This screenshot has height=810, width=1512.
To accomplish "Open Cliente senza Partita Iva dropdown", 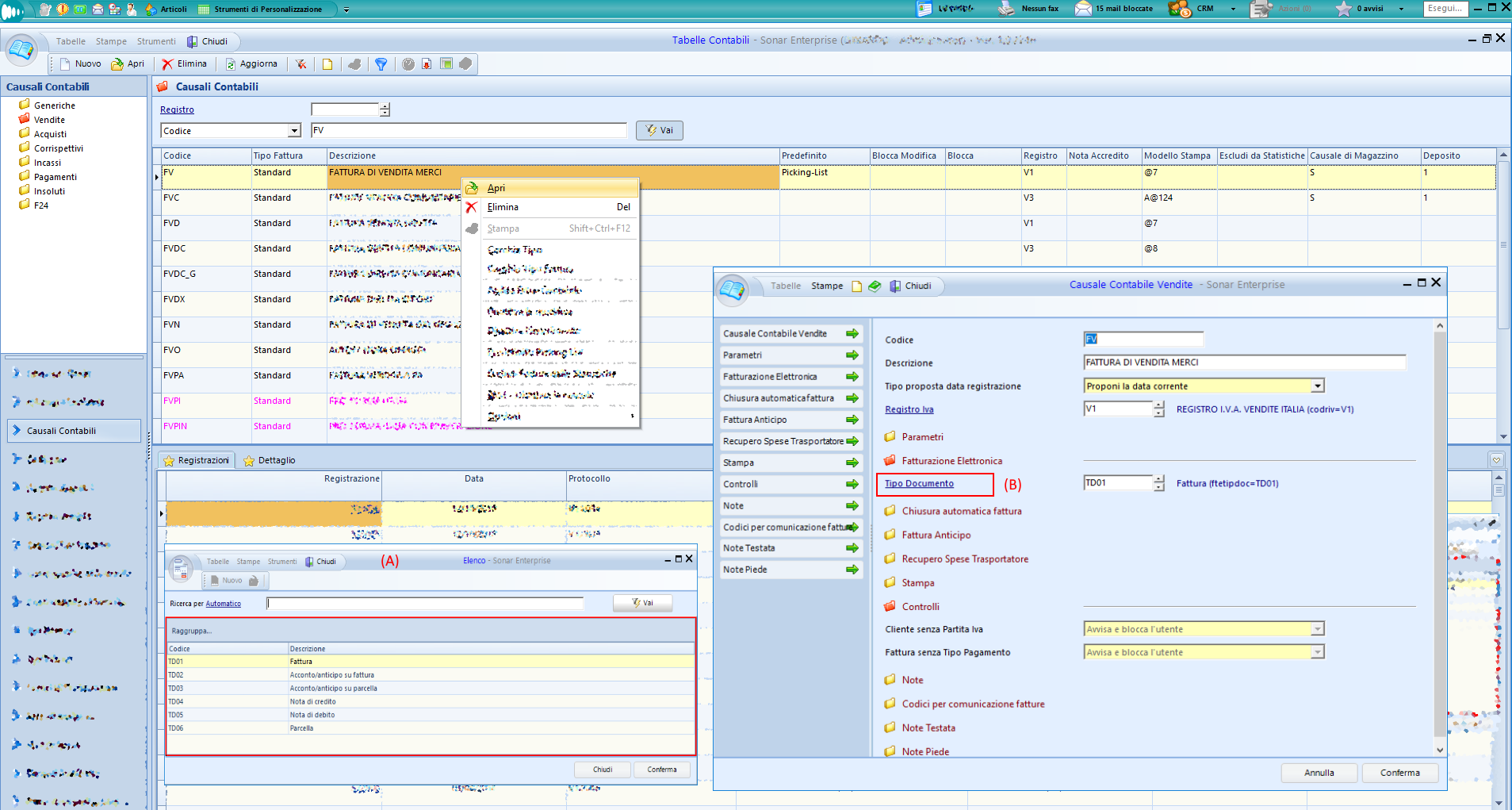I will (1318, 629).
